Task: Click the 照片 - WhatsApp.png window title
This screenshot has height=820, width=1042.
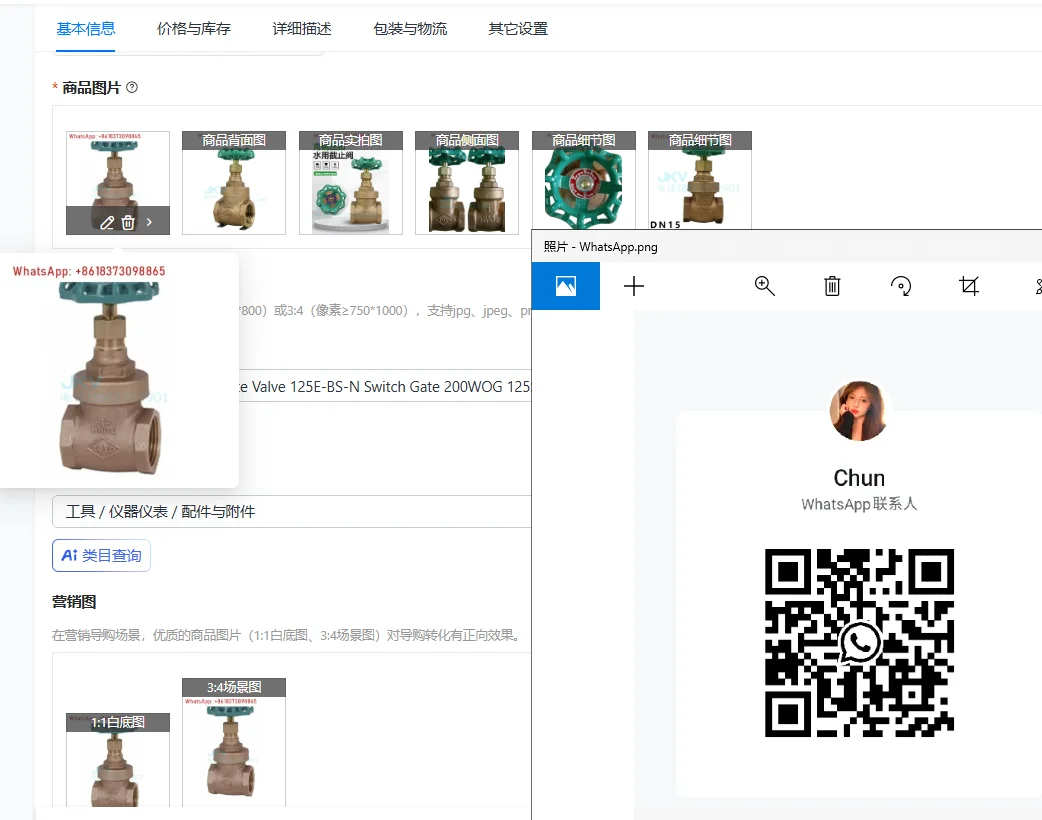Action: 601,247
